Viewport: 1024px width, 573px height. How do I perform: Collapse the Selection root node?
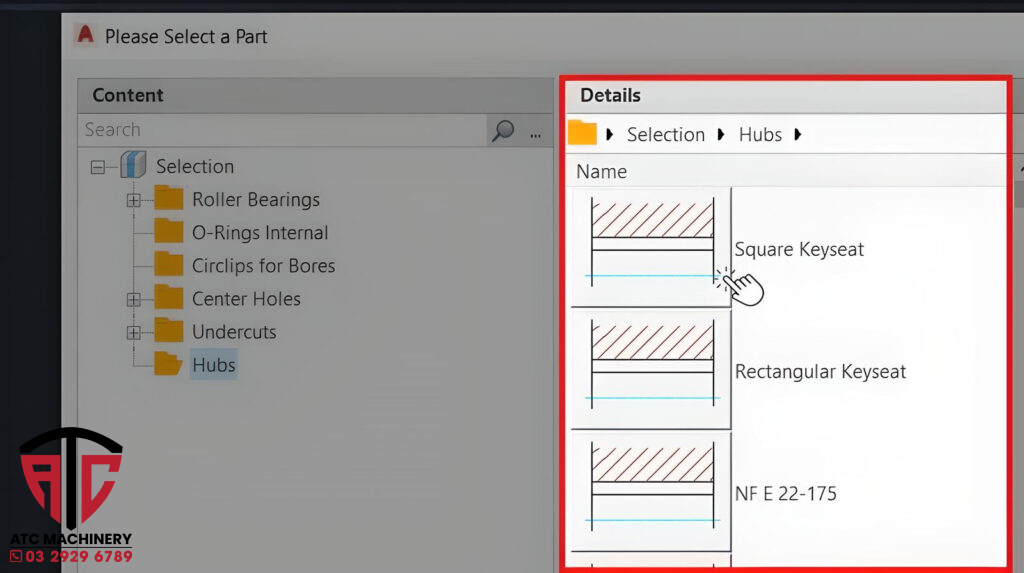click(x=97, y=167)
